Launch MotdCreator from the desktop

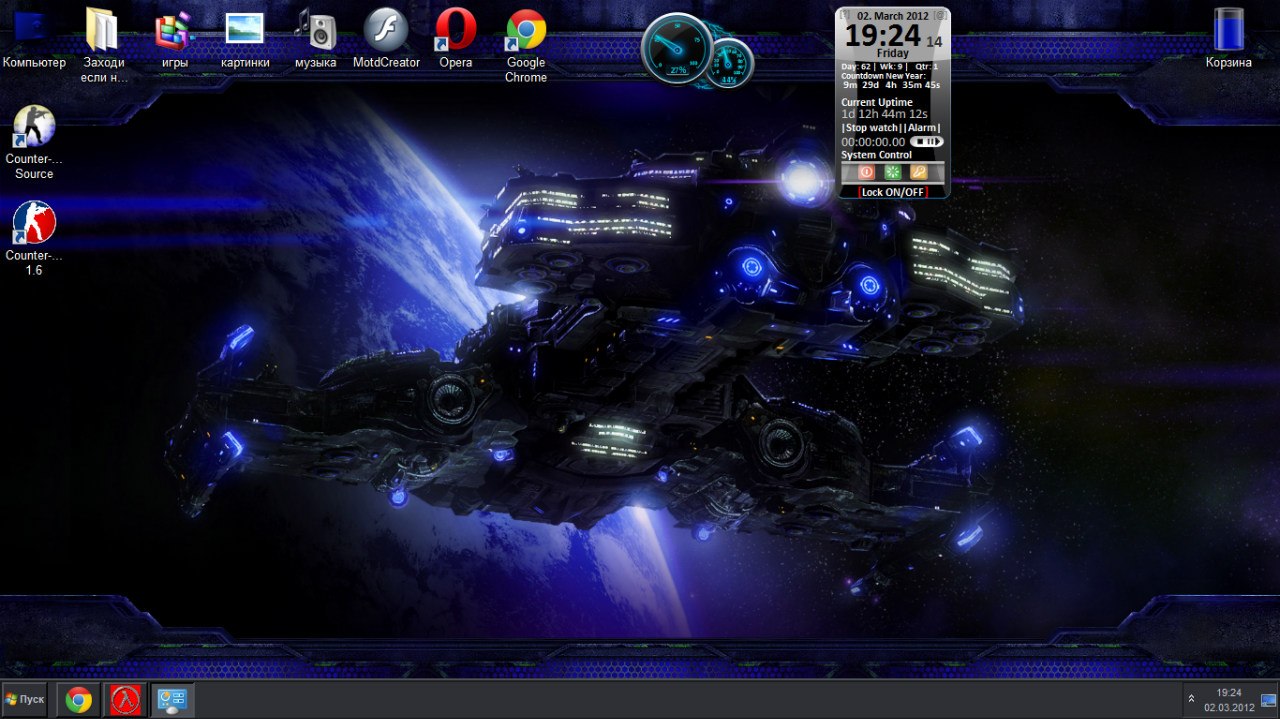(x=386, y=32)
